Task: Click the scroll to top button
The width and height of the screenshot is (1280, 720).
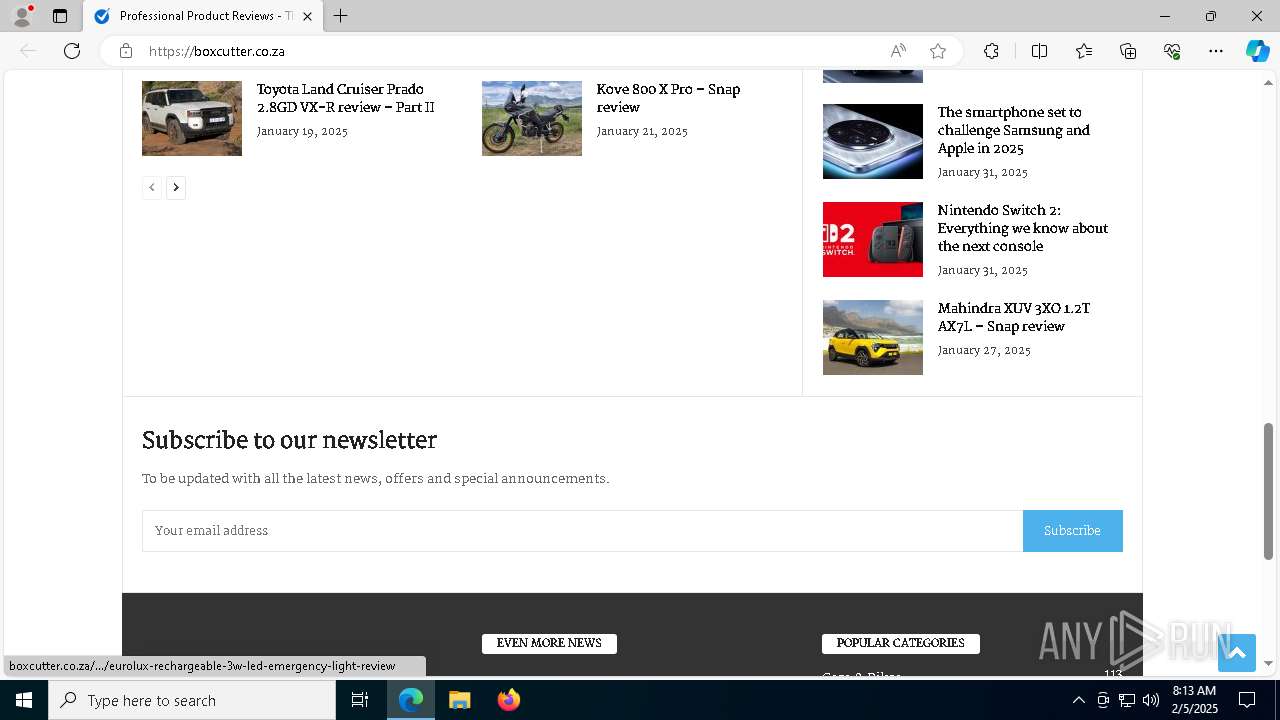Action: point(1236,653)
